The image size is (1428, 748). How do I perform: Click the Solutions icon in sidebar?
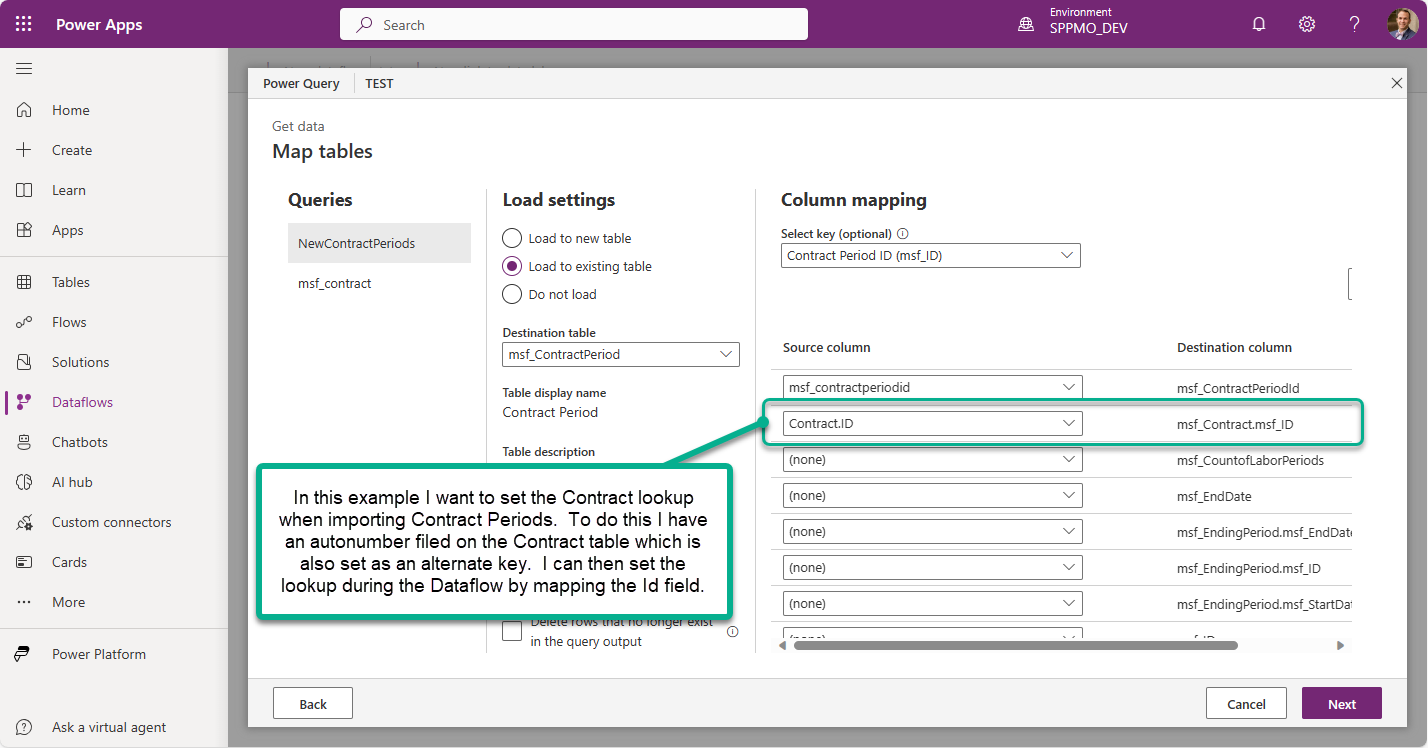25,362
